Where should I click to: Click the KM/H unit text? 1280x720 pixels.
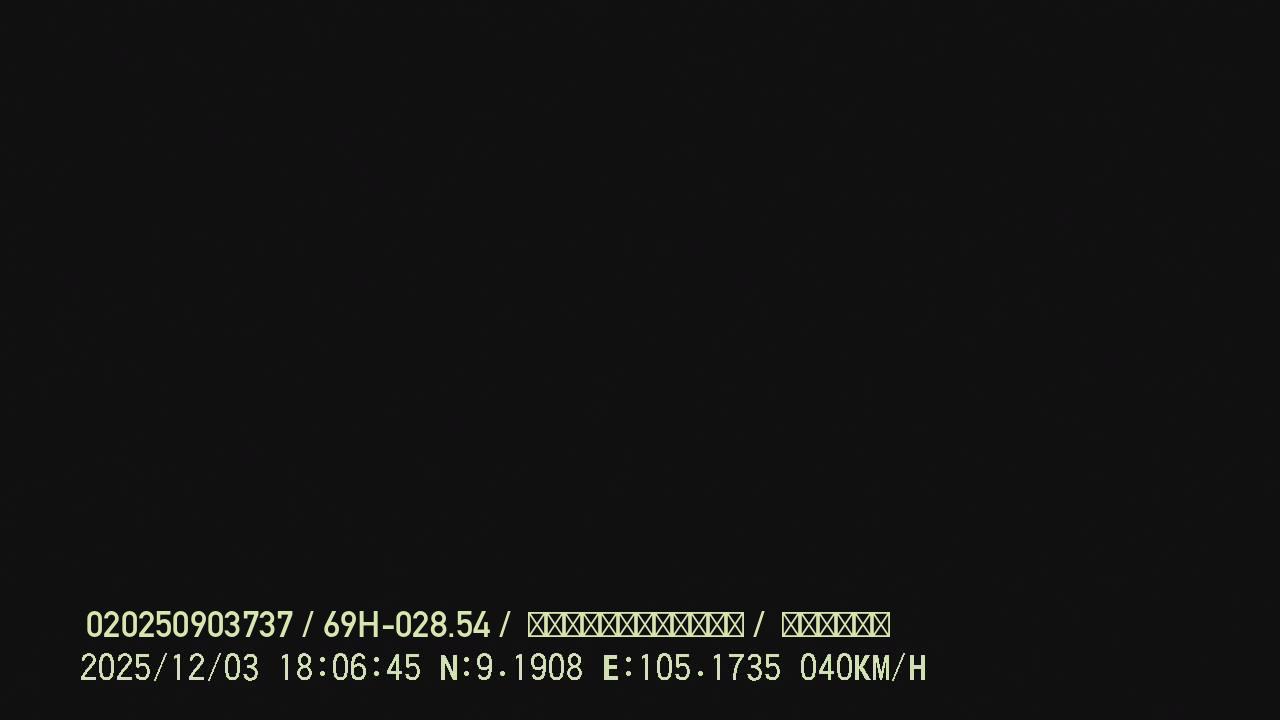[890, 668]
